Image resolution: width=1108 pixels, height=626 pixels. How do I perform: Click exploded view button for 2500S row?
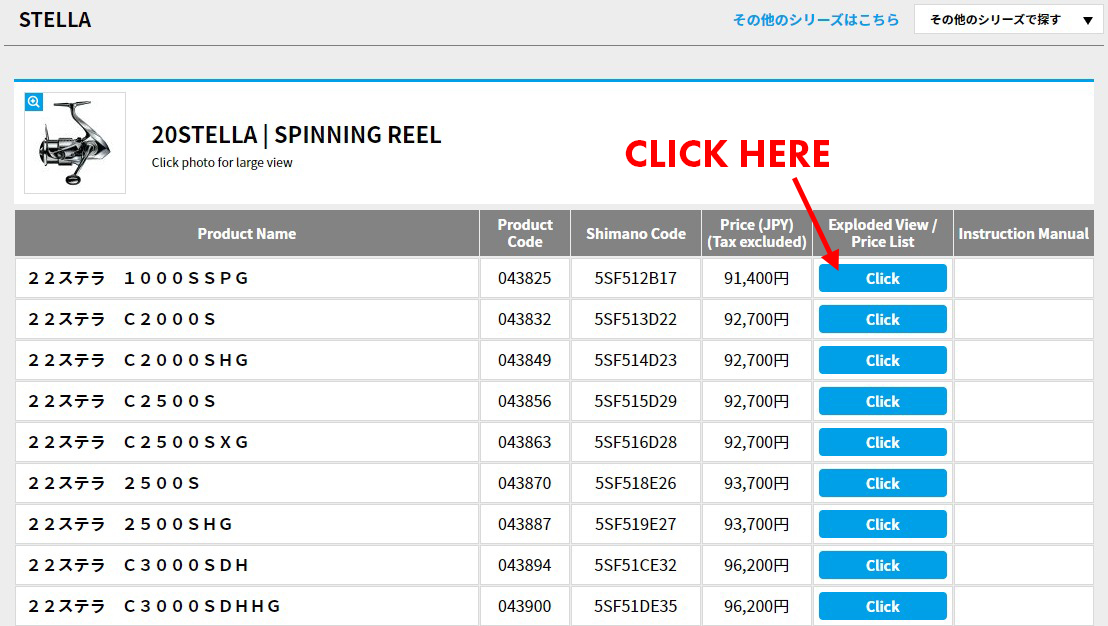[x=883, y=483]
